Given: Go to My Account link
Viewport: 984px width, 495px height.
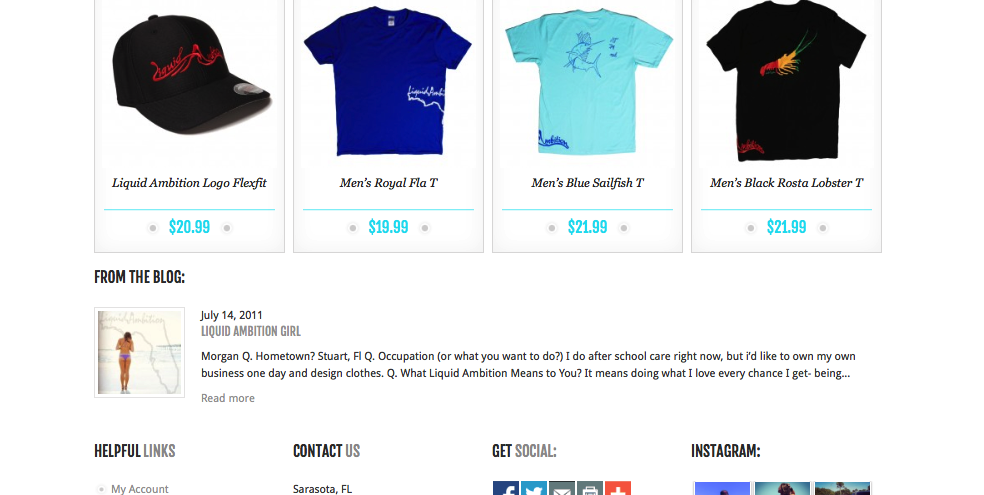Looking at the screenshot, I should (140, 489).
